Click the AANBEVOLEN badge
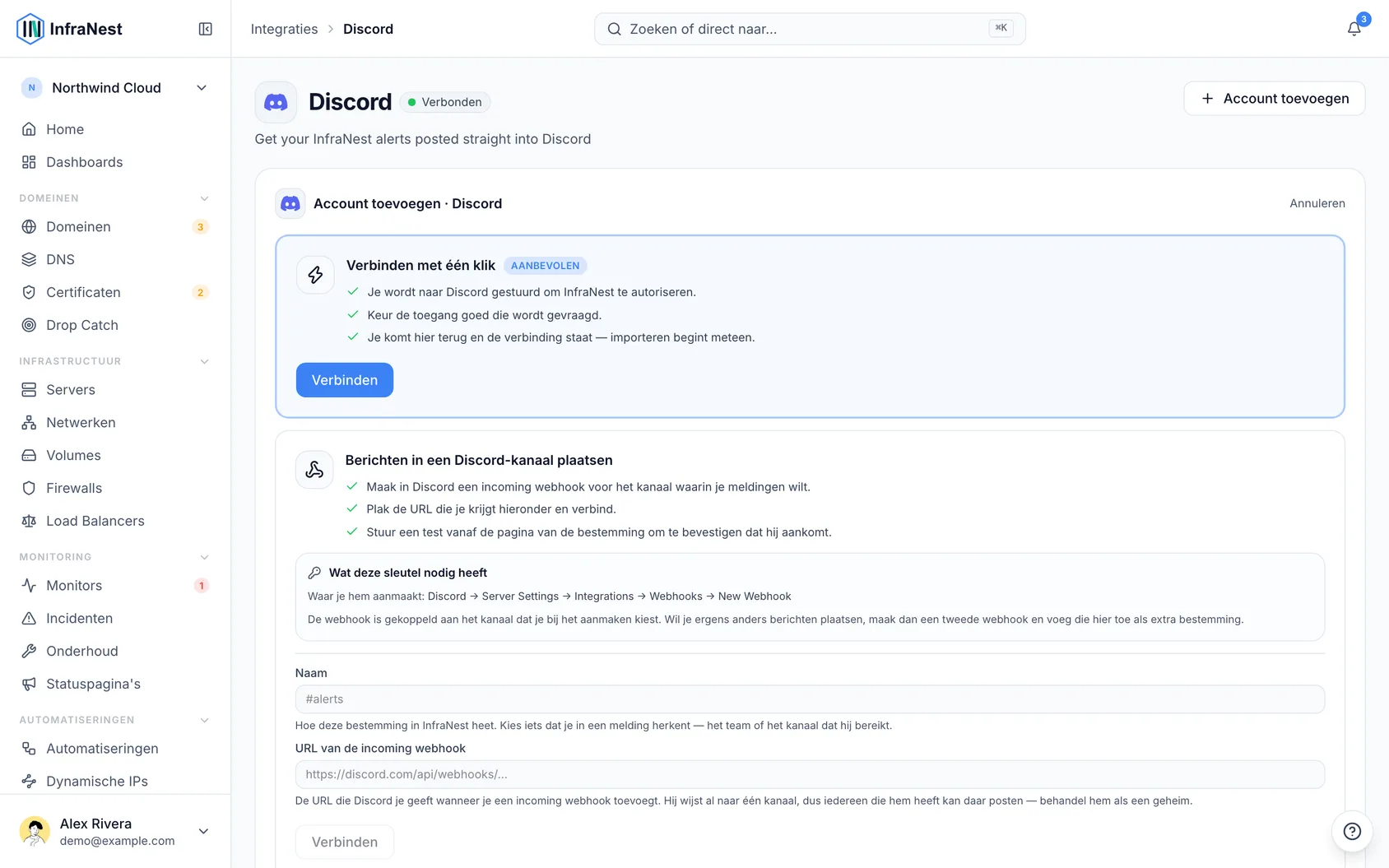Viewport: 1389px width, 868px height. pyautogui.click(x=545, y=266)
